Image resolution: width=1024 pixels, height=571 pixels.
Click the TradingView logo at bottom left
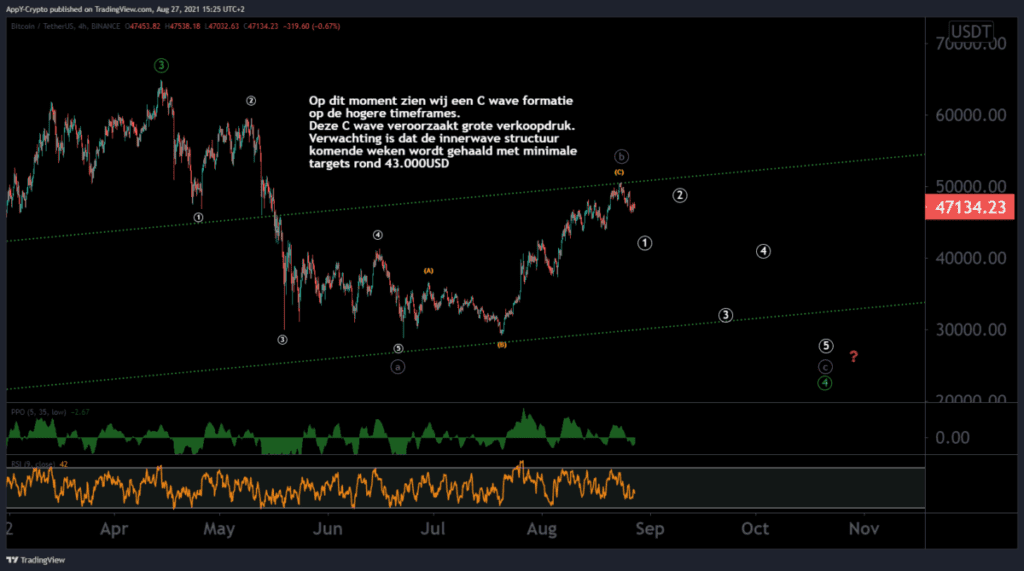point(35,560)
